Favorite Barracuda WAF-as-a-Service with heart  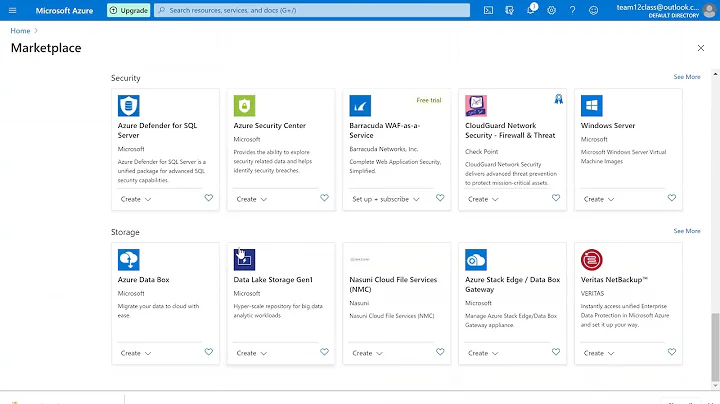pos(440,198)
